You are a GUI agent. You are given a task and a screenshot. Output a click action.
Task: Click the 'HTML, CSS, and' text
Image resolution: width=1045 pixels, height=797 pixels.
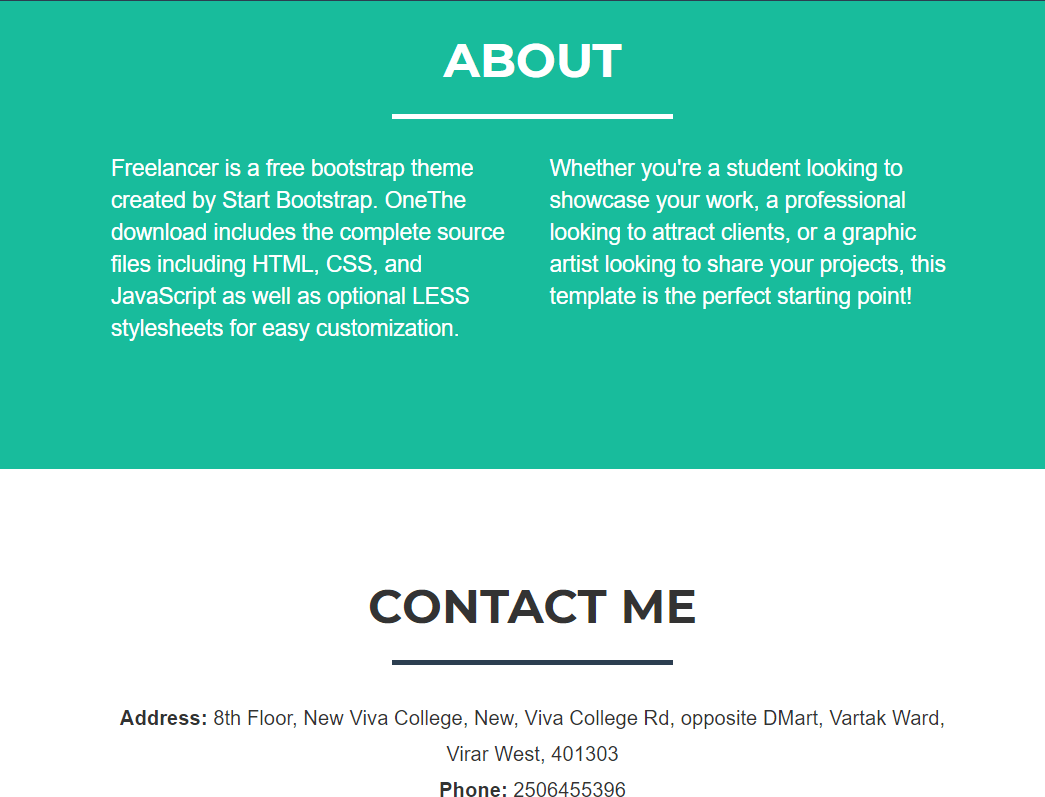tap(337, 264)
